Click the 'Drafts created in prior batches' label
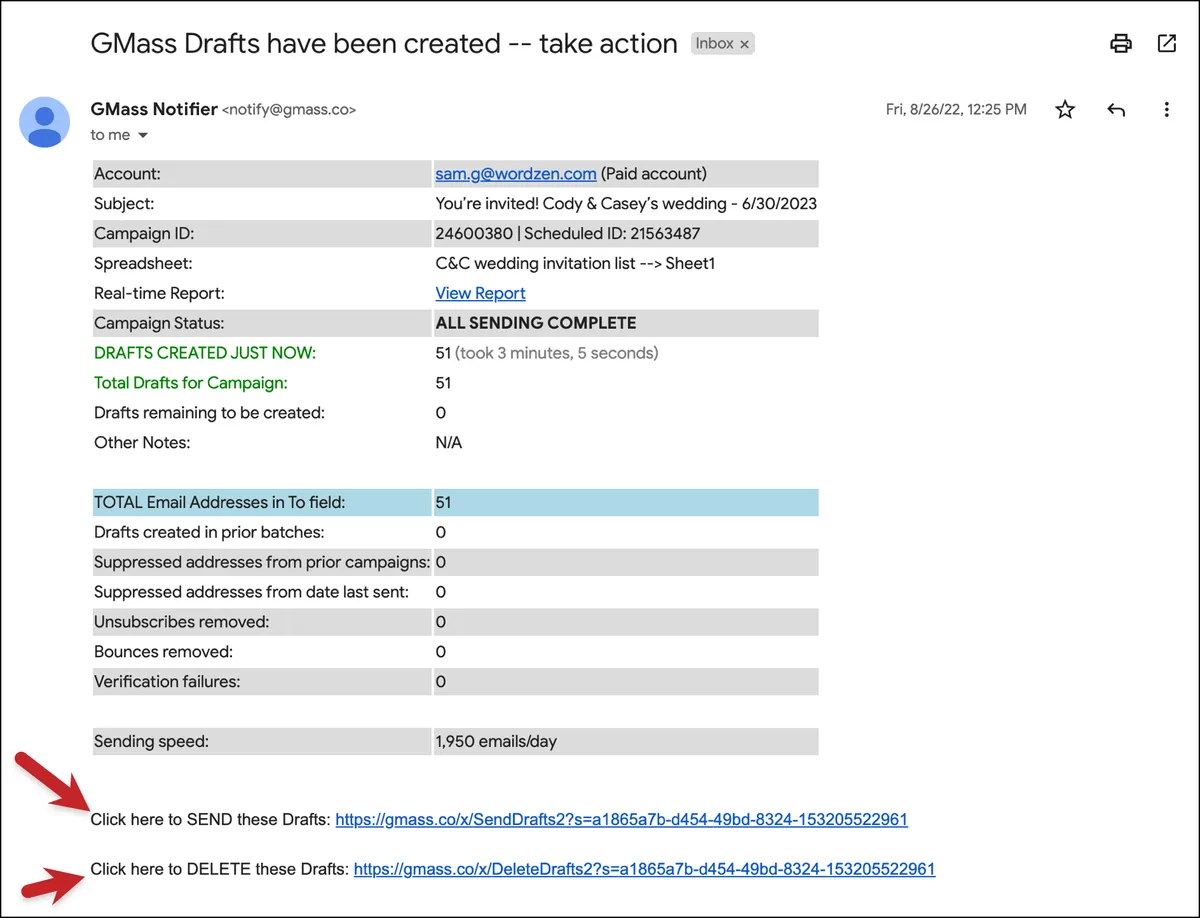 coord(209,533)
